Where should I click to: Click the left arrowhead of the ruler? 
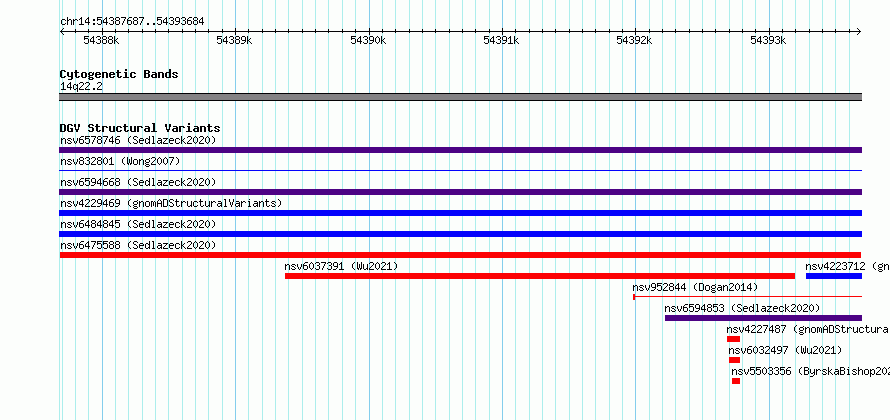[62, 31]
